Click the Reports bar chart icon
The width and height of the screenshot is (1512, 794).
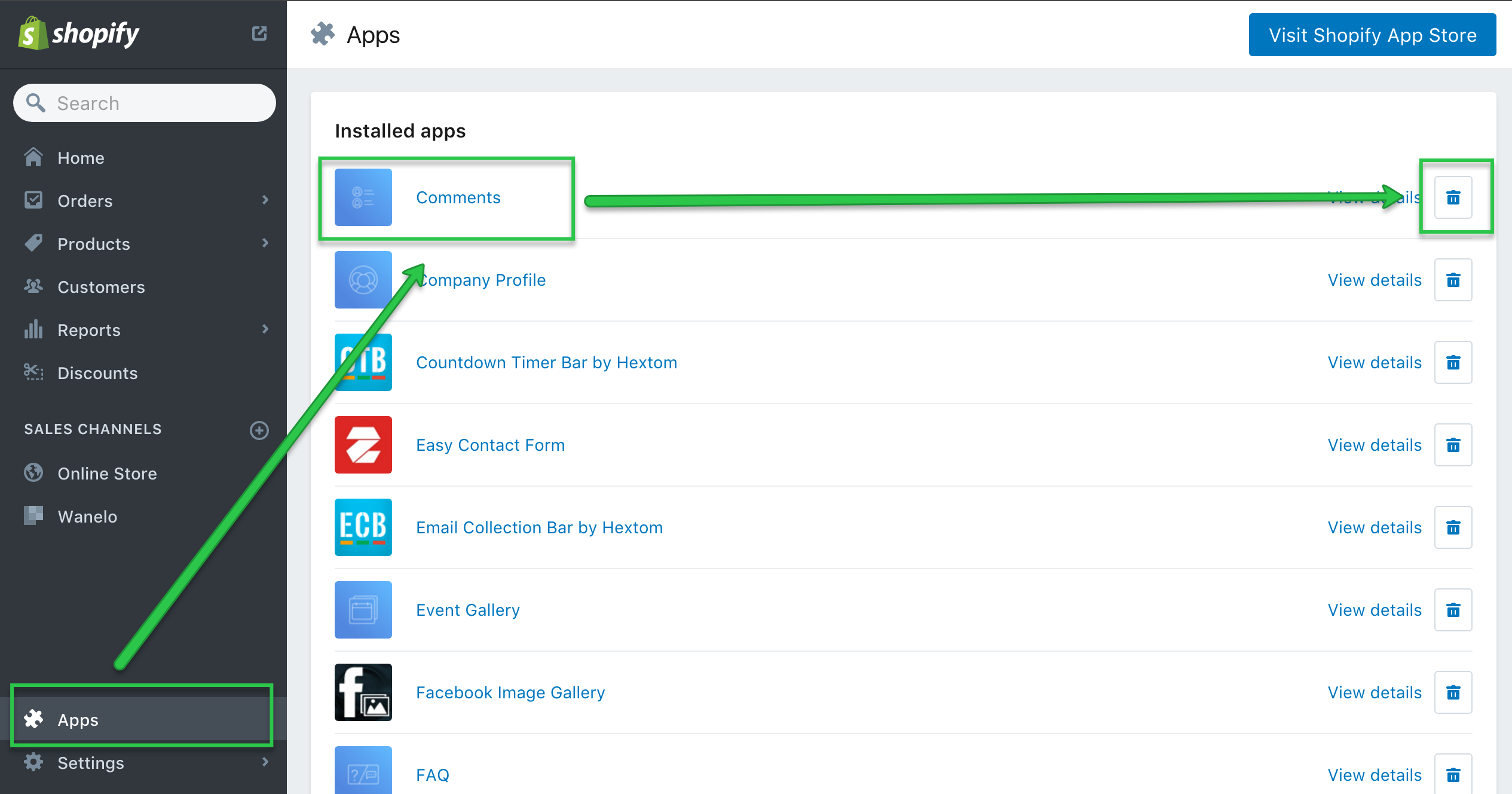(x=33, y=329)
